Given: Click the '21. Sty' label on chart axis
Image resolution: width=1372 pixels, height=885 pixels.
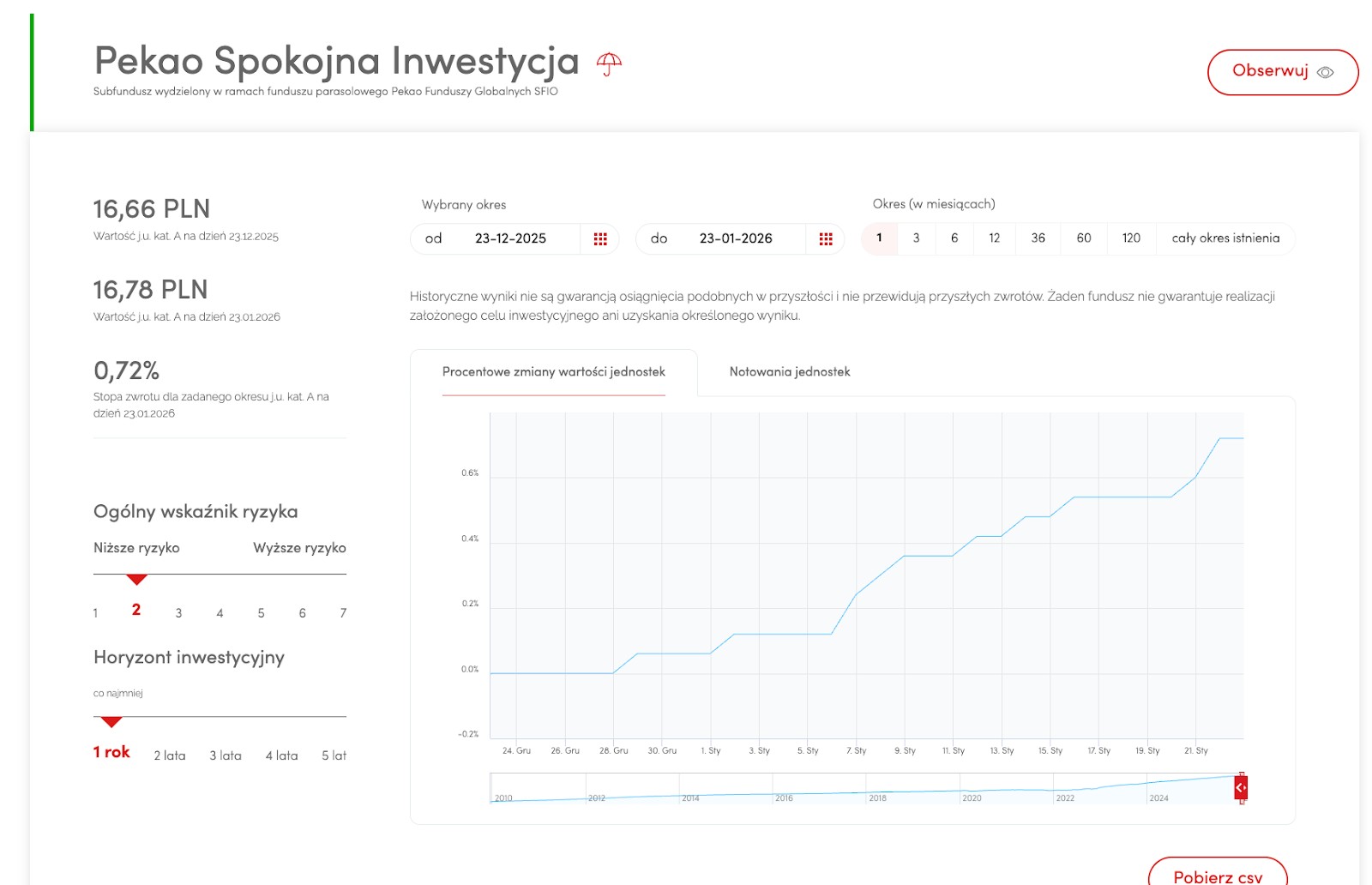Looking at the screenshot, I should (x=1196, y=750).
